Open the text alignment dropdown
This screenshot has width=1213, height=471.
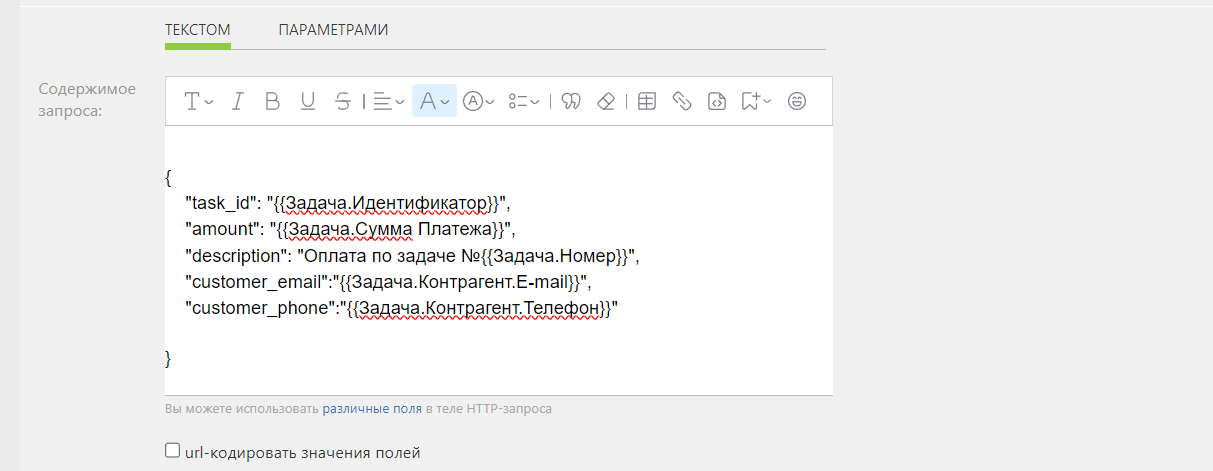[388, 101]
